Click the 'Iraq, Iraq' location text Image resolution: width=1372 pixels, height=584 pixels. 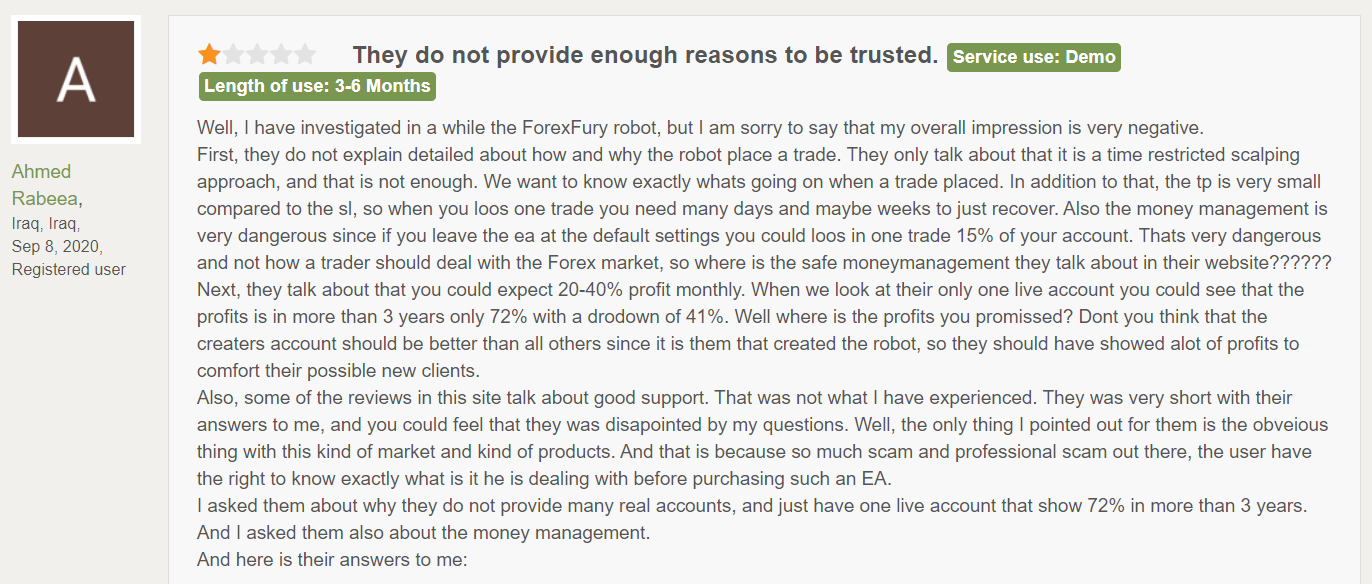tap(46, 223)
